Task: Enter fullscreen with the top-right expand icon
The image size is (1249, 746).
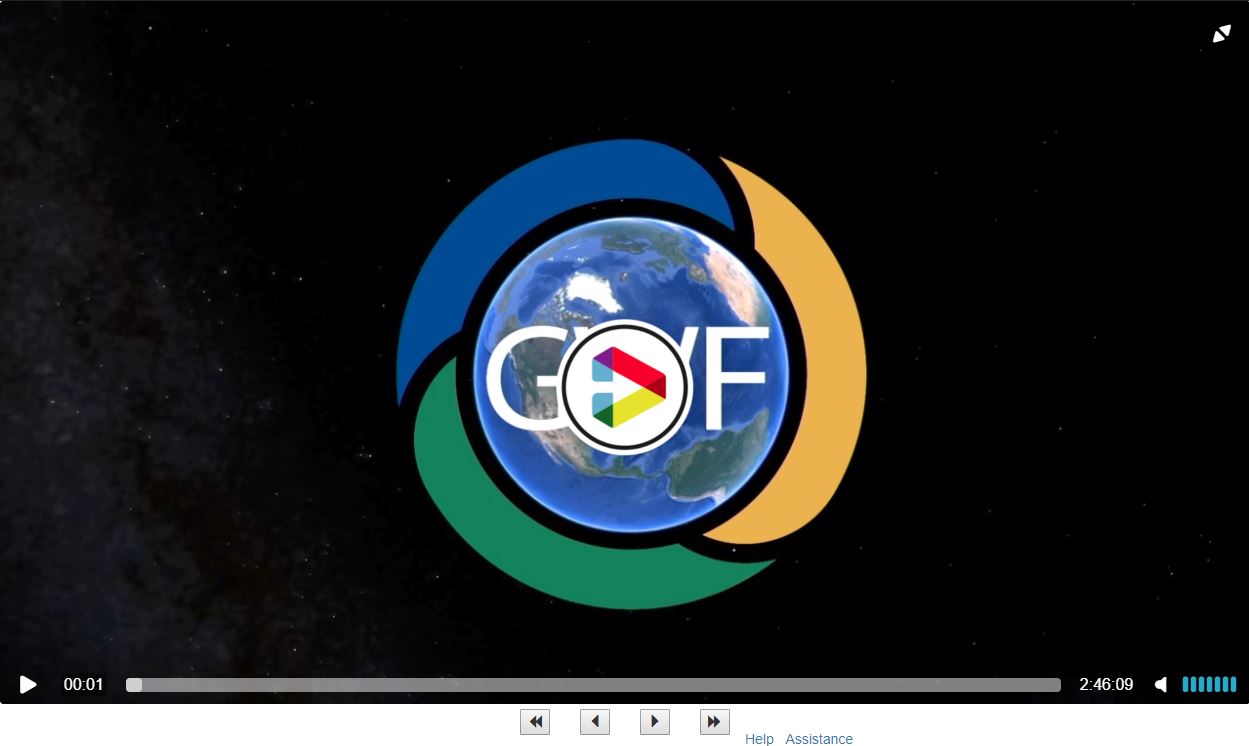Action: [x=1221, y=34]
